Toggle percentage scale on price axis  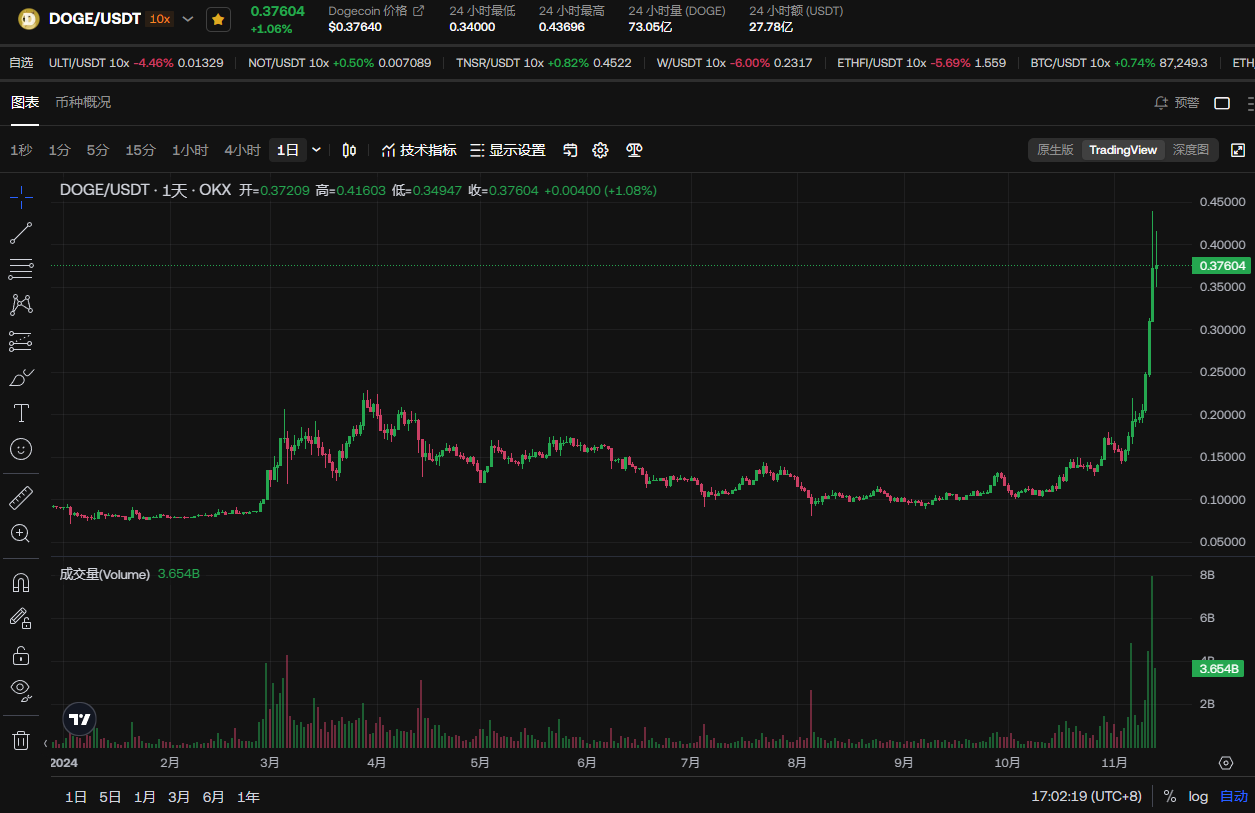[1170, 797]
